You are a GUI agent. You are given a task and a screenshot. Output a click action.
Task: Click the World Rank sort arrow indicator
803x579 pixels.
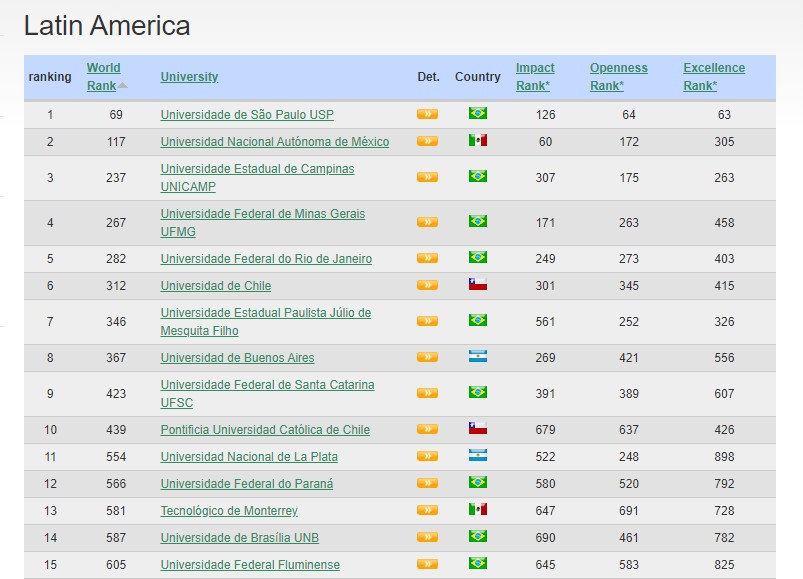click(123, 86)
